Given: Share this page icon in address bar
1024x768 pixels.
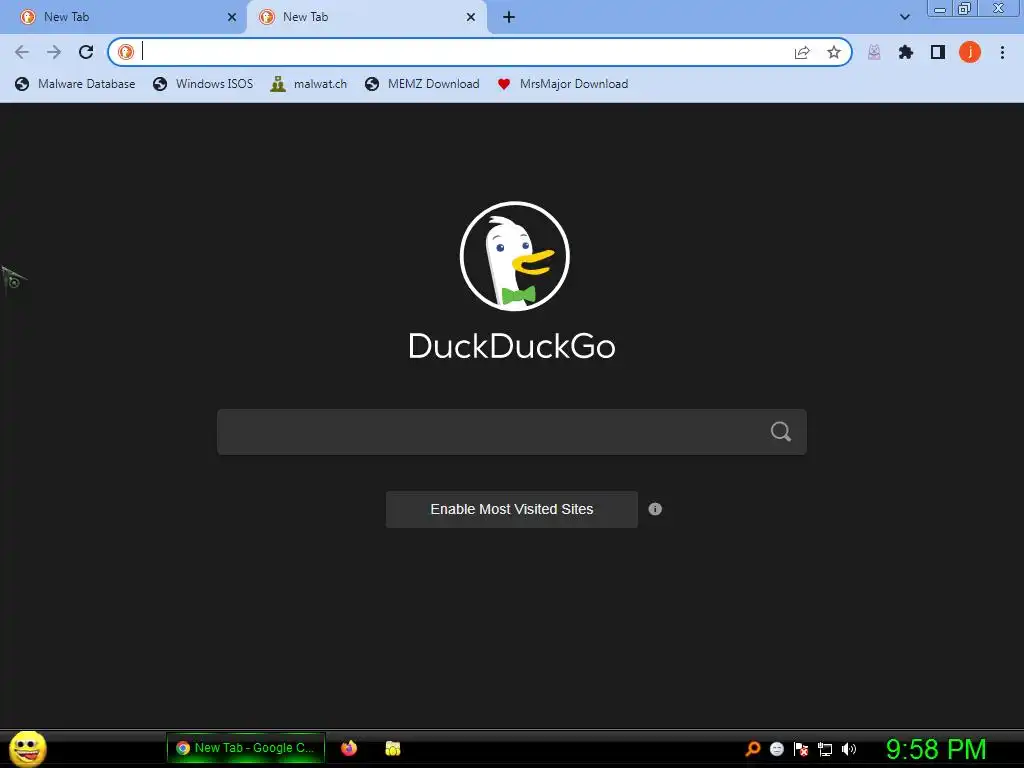Looking at the screenshot, I should [x=802, y=52].
